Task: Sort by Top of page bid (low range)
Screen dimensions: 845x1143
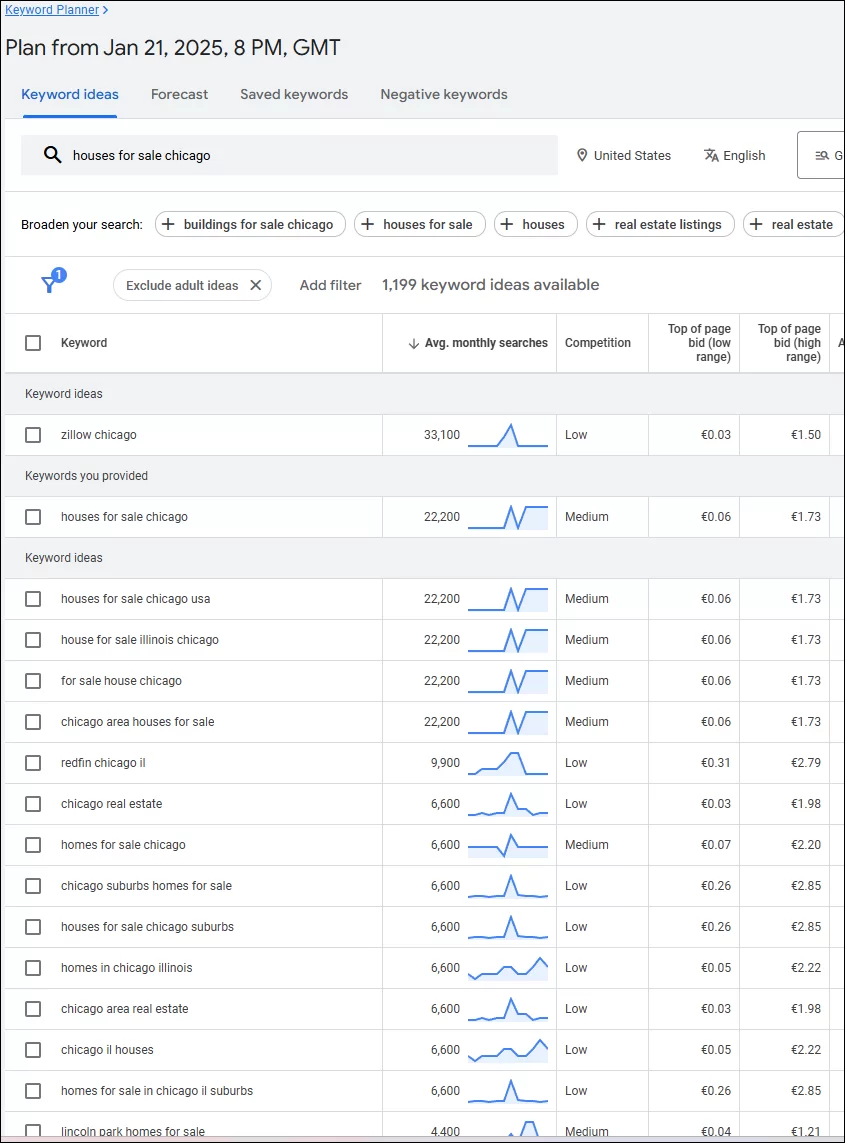Action: (699, 343)
